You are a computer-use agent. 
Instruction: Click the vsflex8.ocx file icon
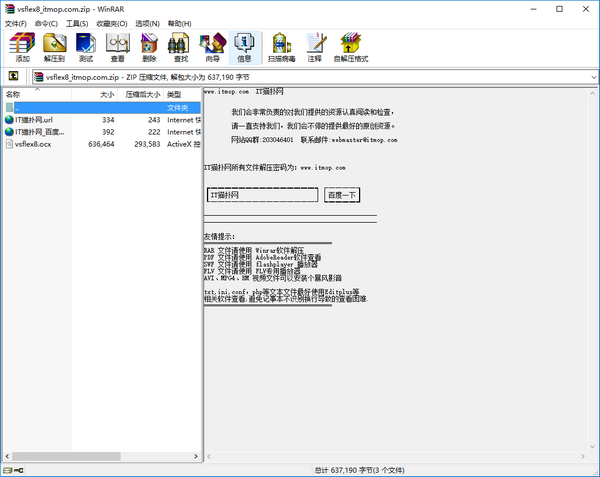[10, 144]
